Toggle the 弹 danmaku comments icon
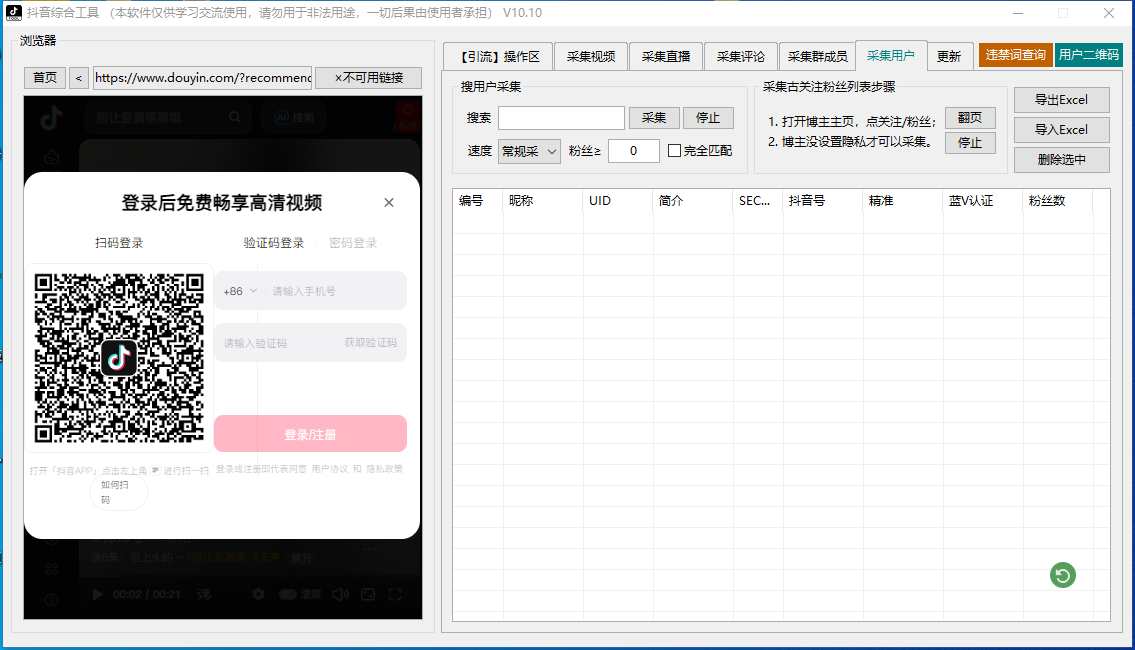Image resolution: width=1135 pixels, height=650 pixels. (204, 595)
